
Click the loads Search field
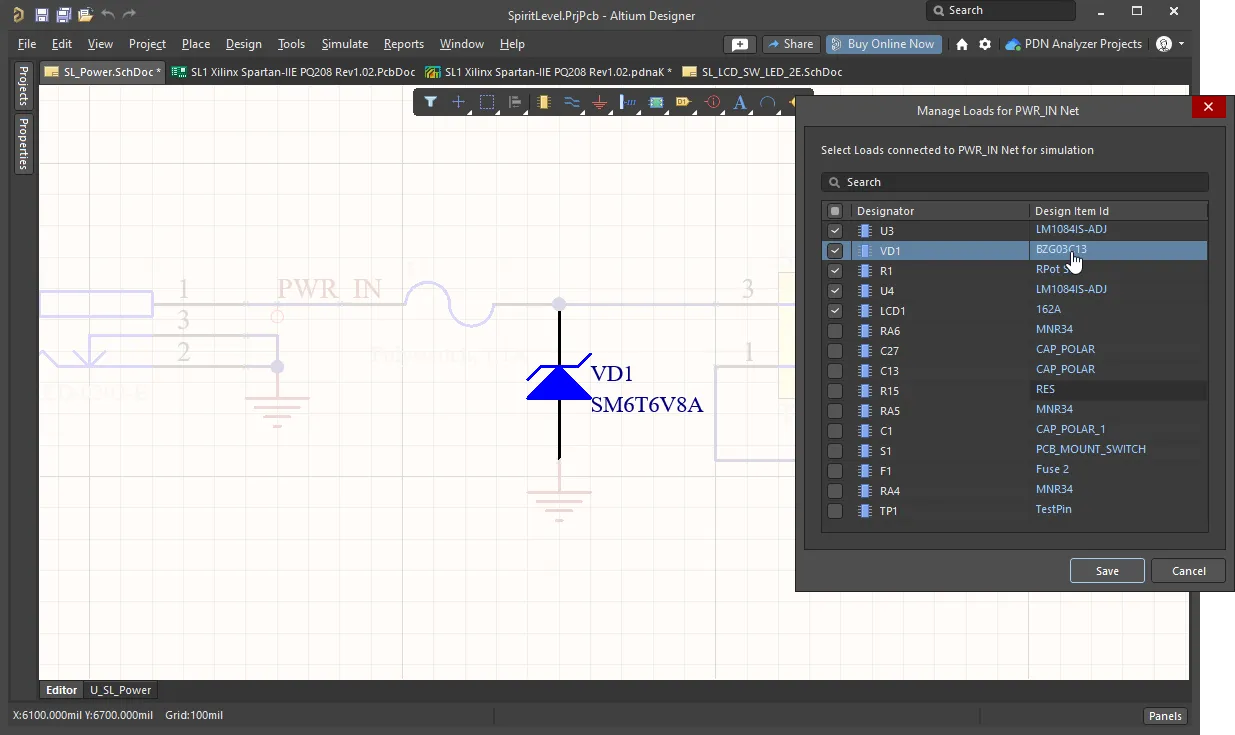tap(1015, 182)
